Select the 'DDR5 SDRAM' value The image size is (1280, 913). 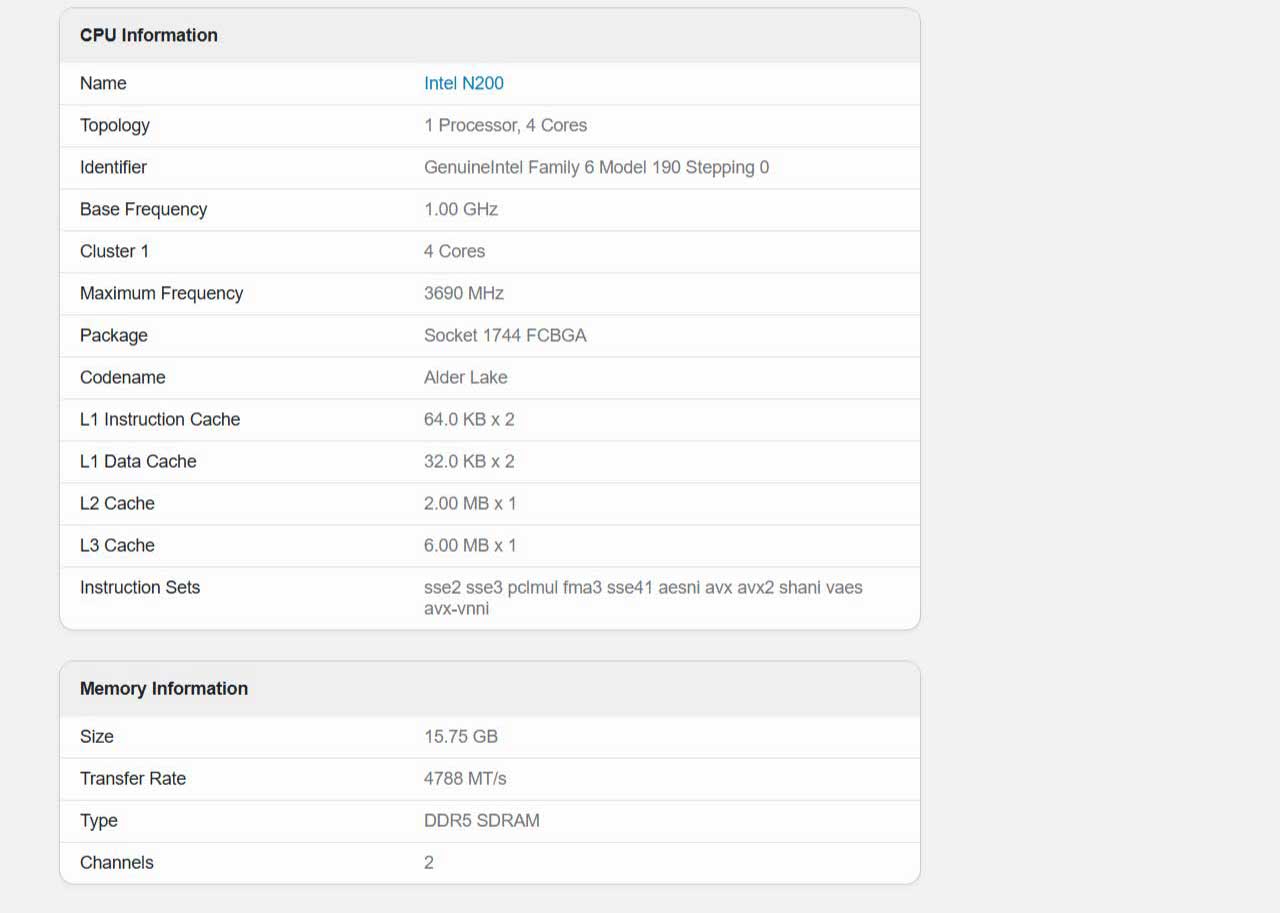coord(481,820)
